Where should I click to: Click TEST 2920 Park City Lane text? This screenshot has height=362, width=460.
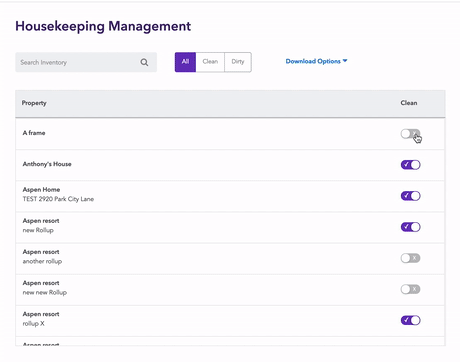click(x=58, y=199)
